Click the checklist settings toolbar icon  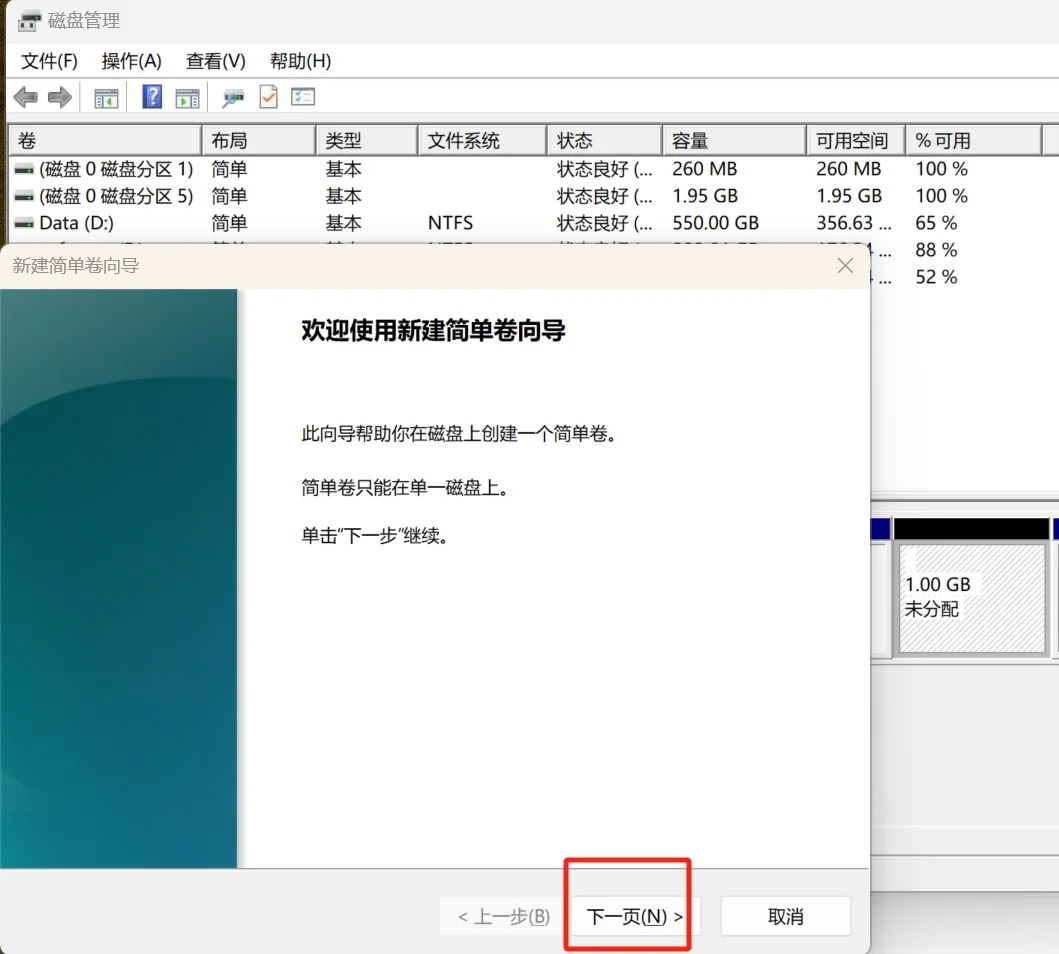pos(303,97)
